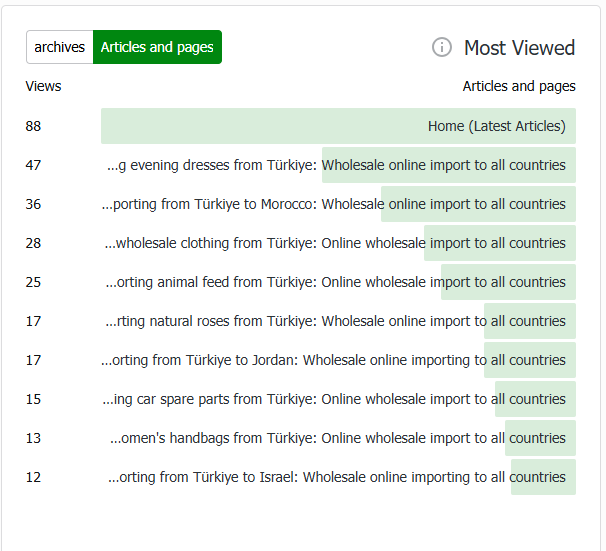Open the Türkiye to Israel article
This screenshot has width=606, height=551.
click(337, 477)
